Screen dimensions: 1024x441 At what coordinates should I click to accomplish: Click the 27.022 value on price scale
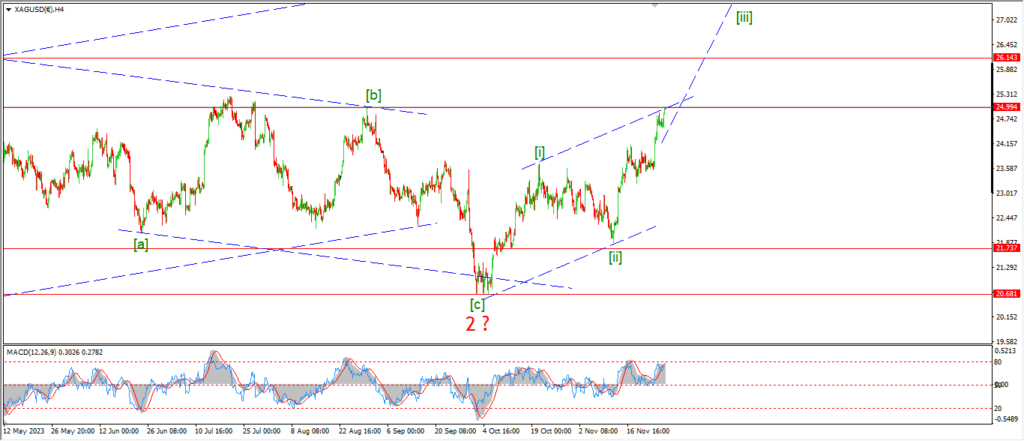[1005, 20]
